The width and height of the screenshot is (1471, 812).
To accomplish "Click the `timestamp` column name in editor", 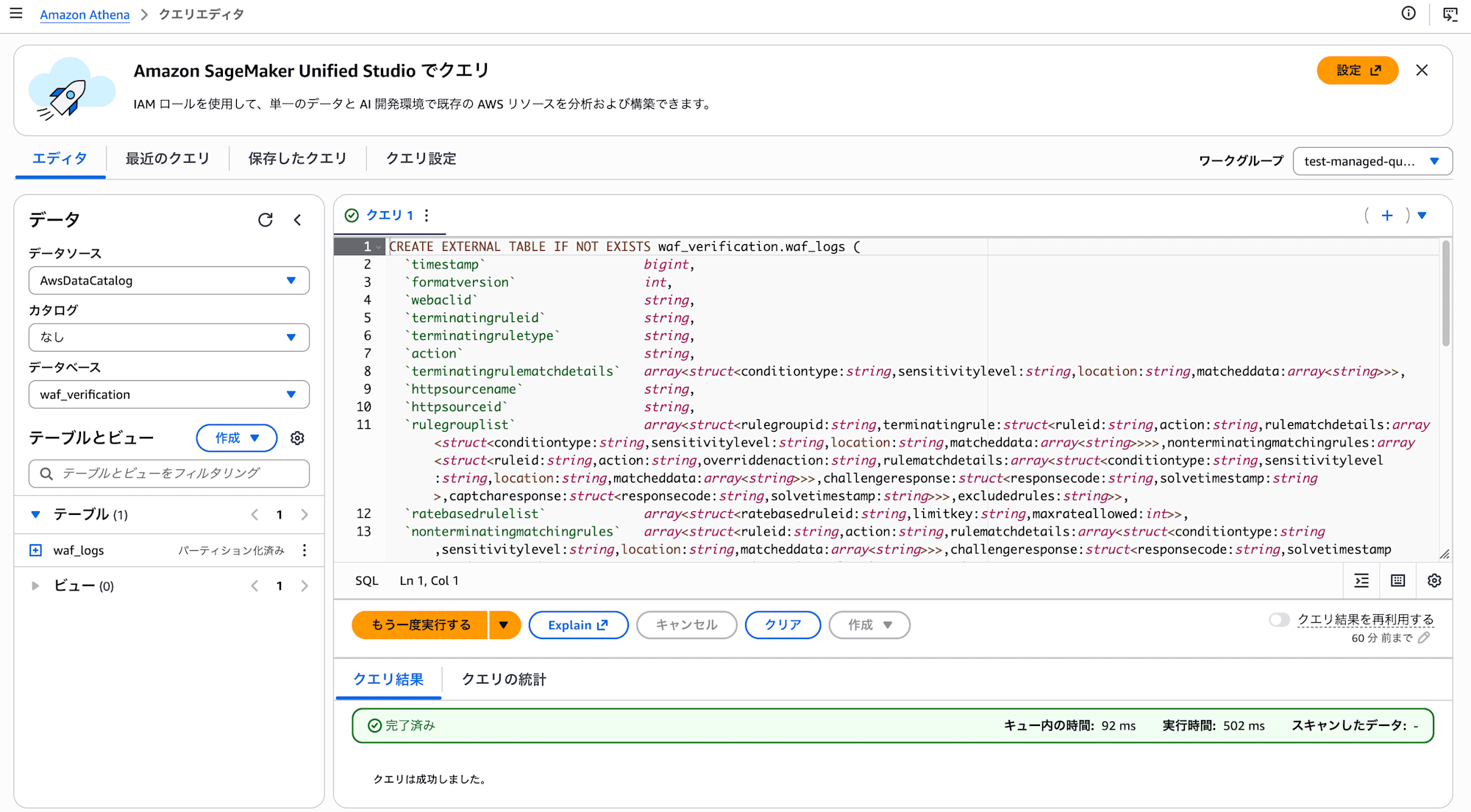I will pos(445,264).
